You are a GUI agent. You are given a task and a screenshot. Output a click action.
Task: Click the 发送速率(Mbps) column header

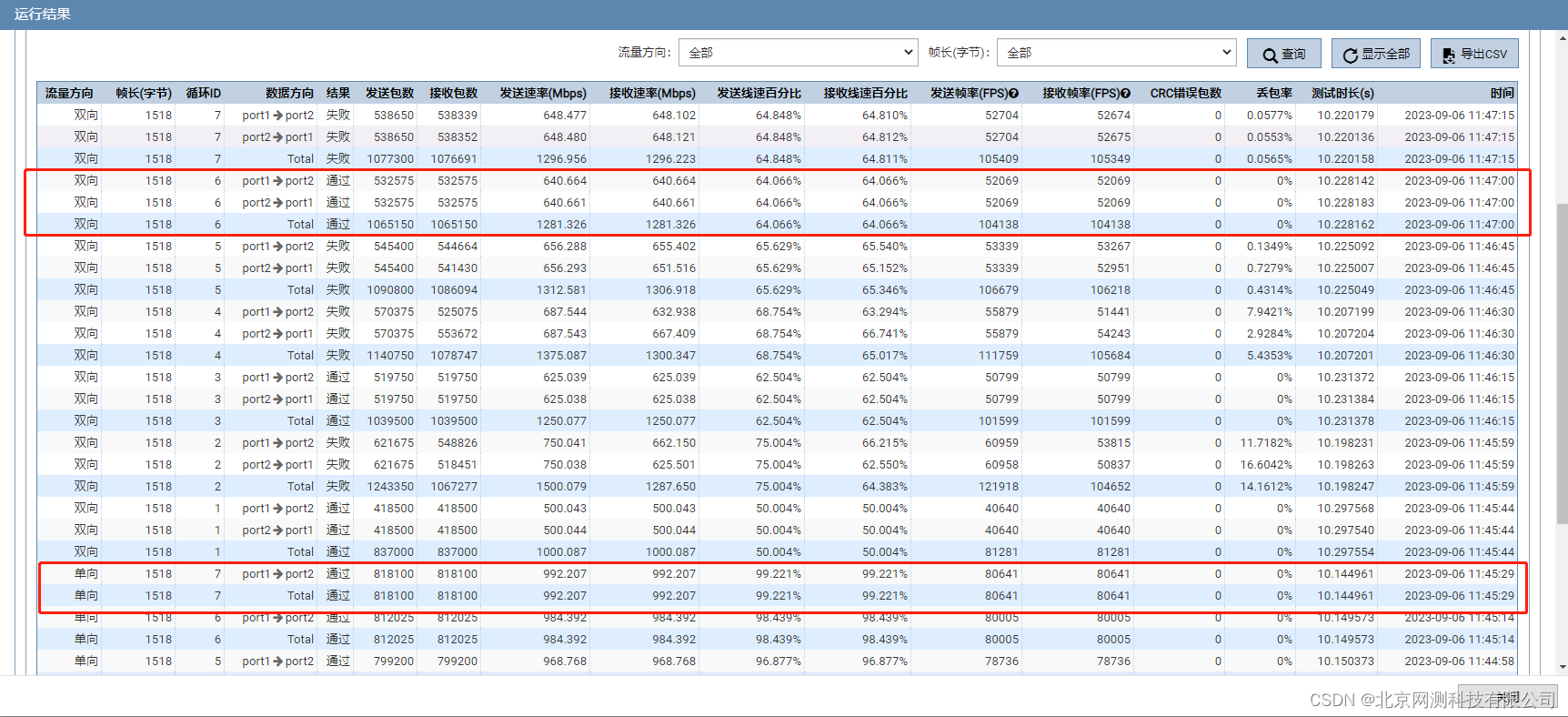point(543,94)
